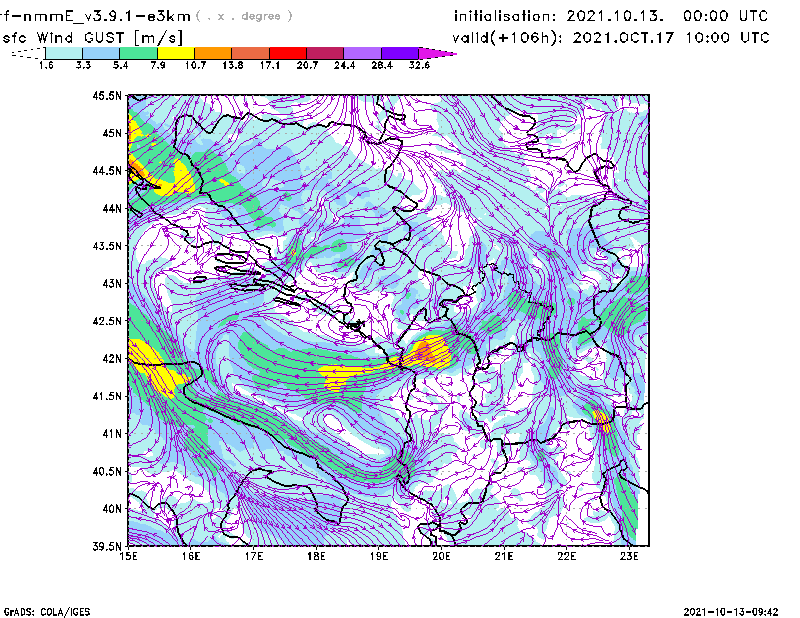
Task: Click the legend value 1.6
Action: tap(46, 65)
